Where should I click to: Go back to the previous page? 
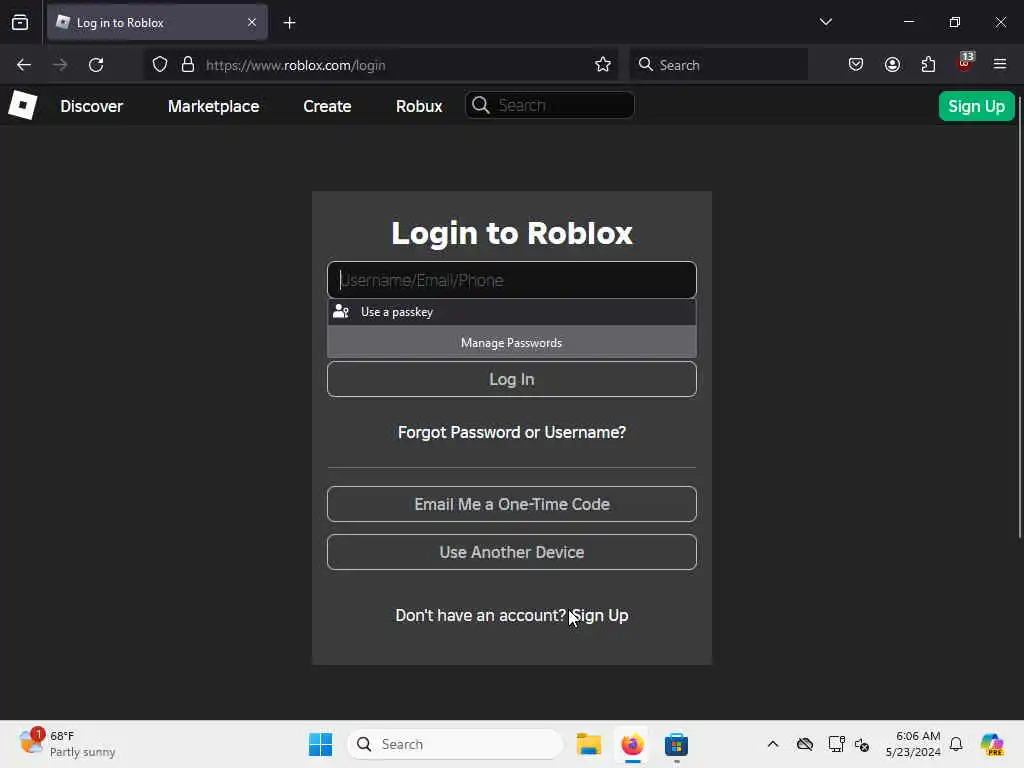tap(24, 65)
